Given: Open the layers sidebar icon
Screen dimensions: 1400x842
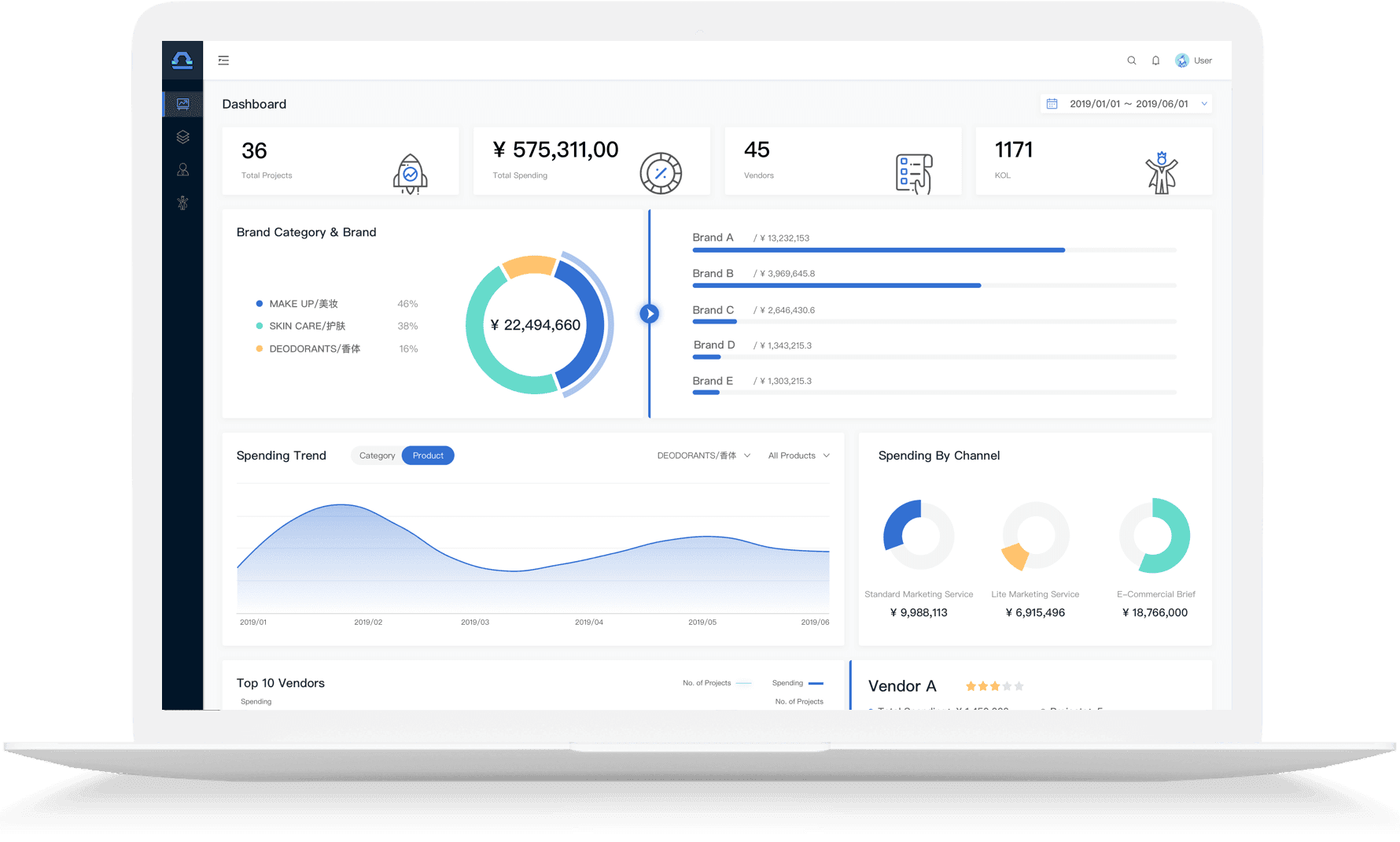Looking at the screenshot, I should click(182, 137).
